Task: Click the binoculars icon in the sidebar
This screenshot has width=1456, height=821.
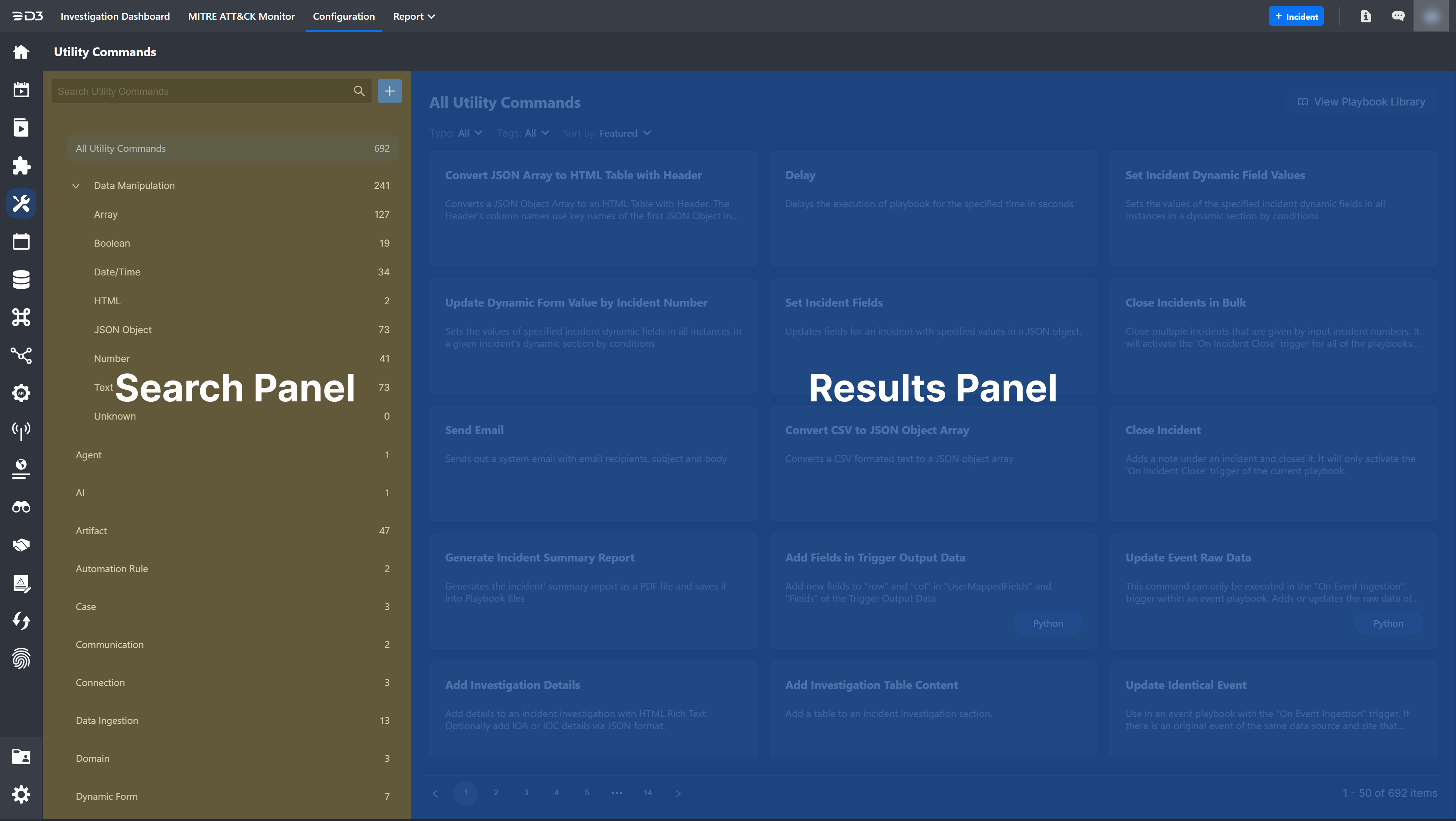Action: [21, 507]
